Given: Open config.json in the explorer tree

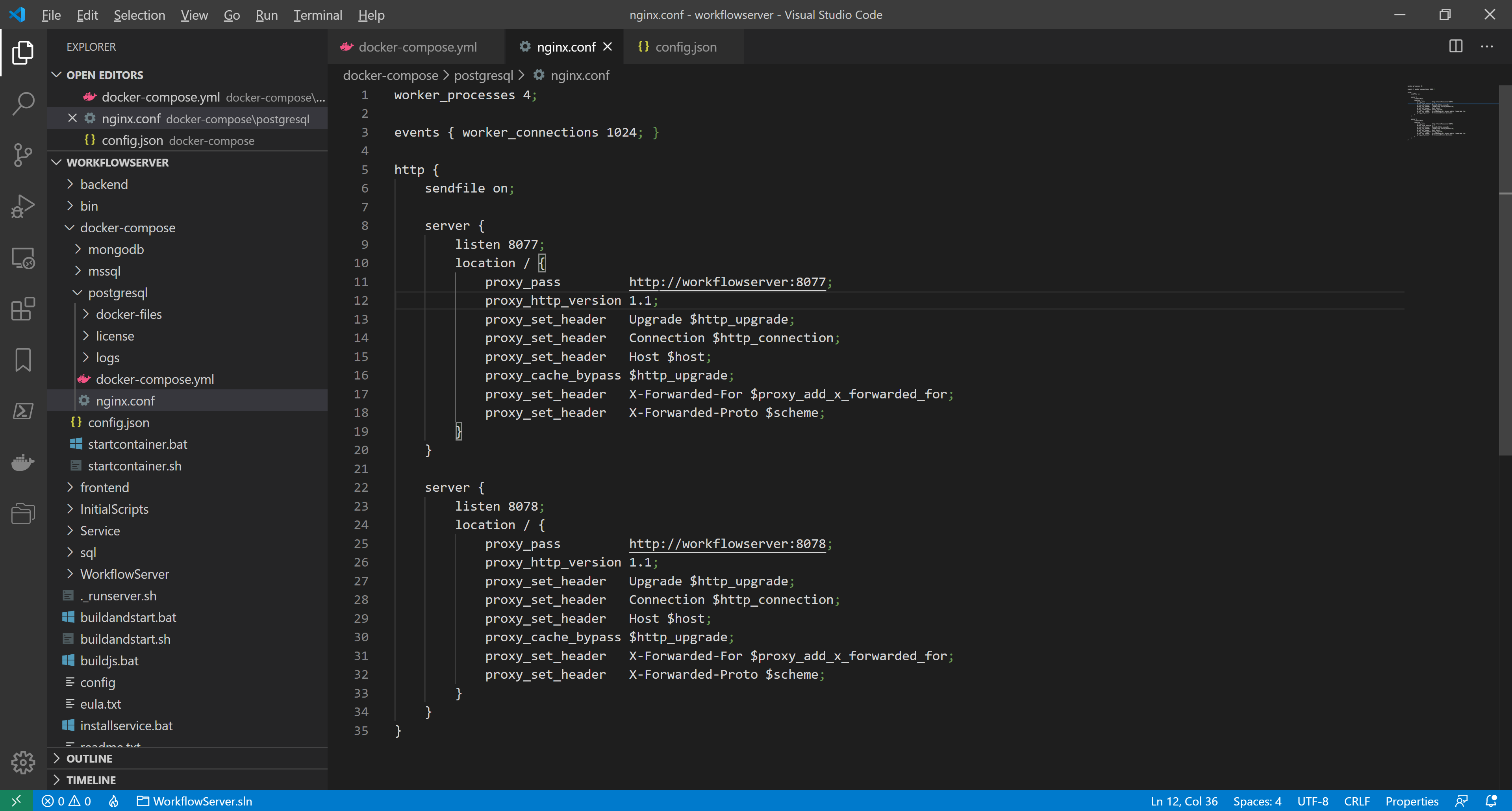Looking at the screenshot, I should [119, 422].
